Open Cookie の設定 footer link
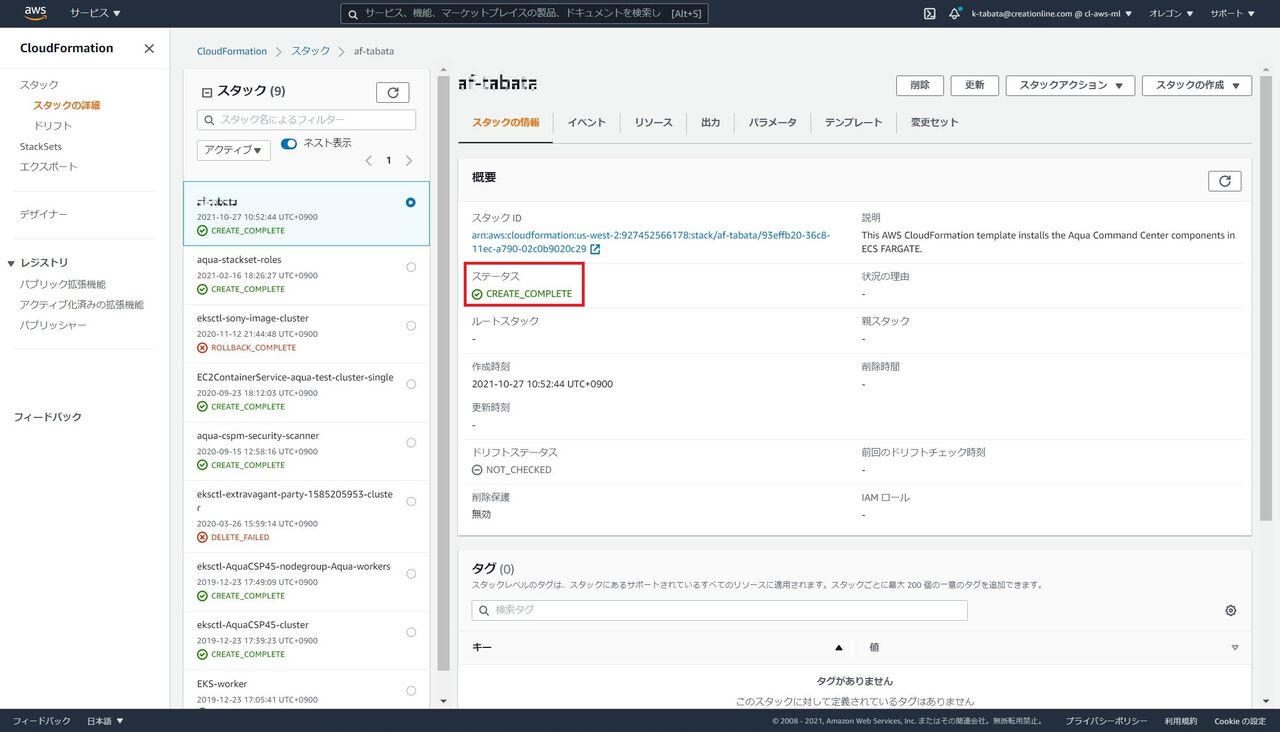 (1240, 721)
